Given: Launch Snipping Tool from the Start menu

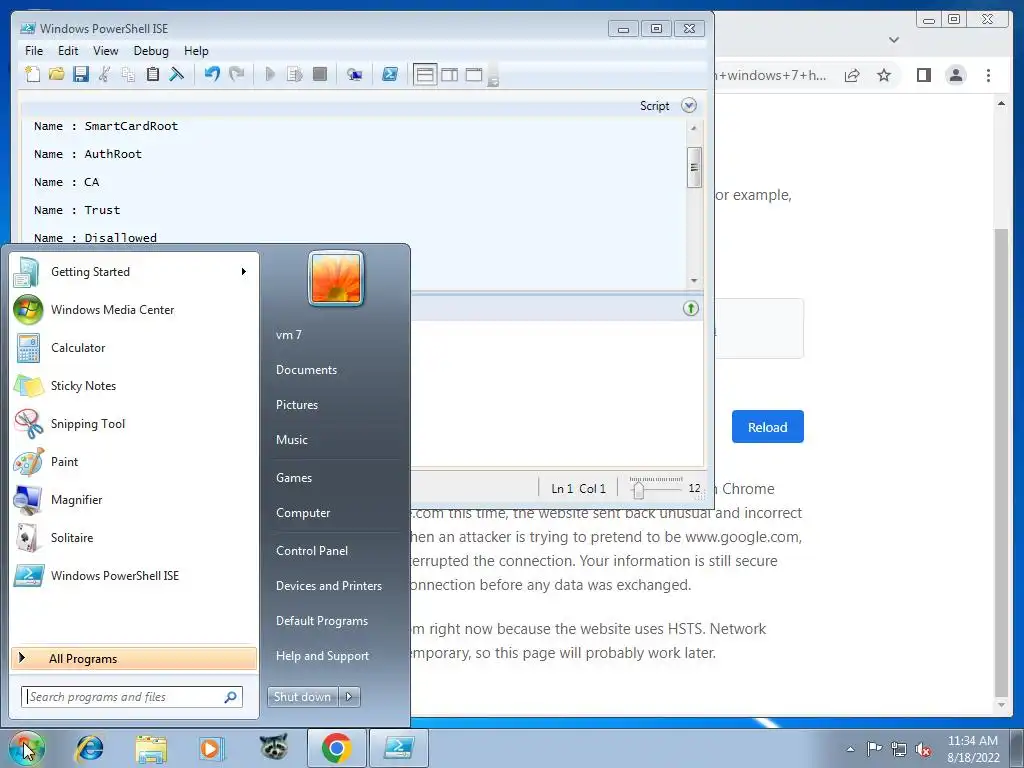Looking at the screenshot, I should 134,423.
